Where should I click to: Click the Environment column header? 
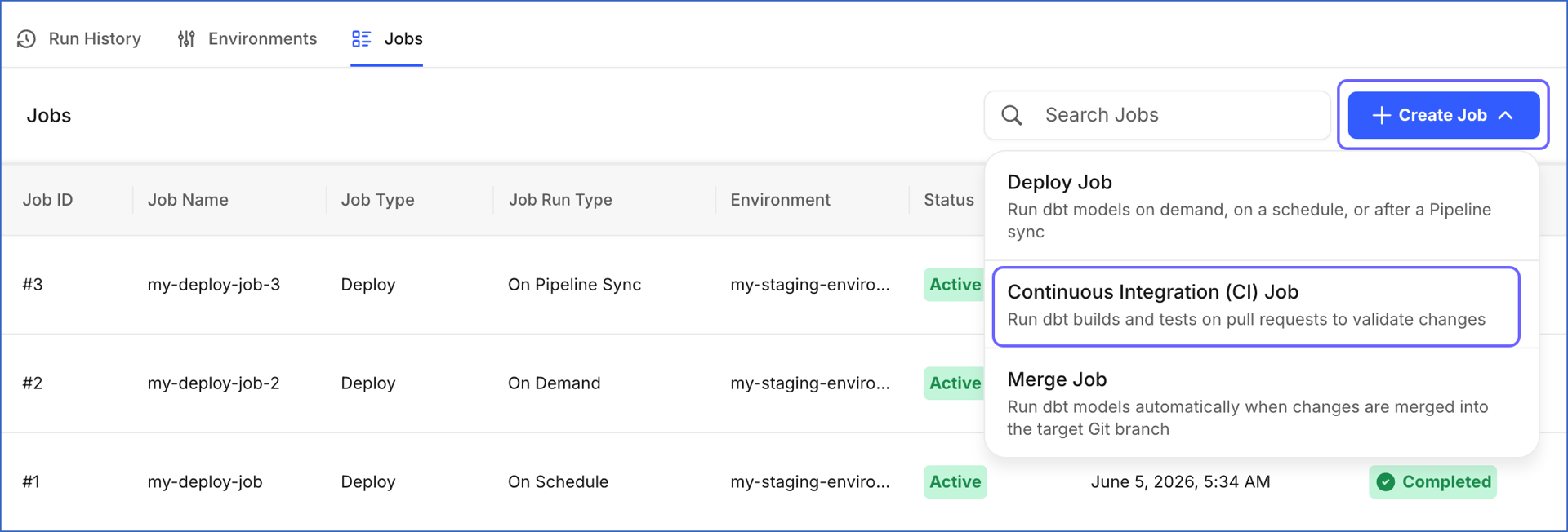coord(780,200)
